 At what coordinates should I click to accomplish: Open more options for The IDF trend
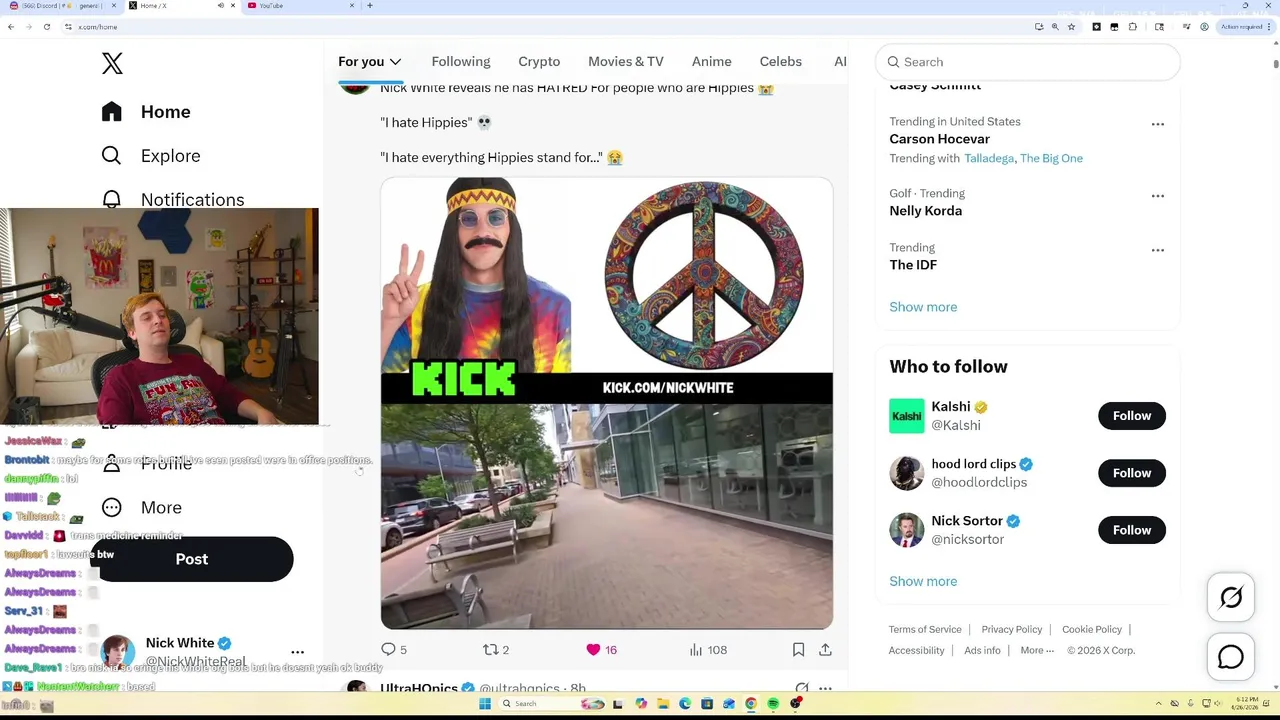click(1158, 250)
